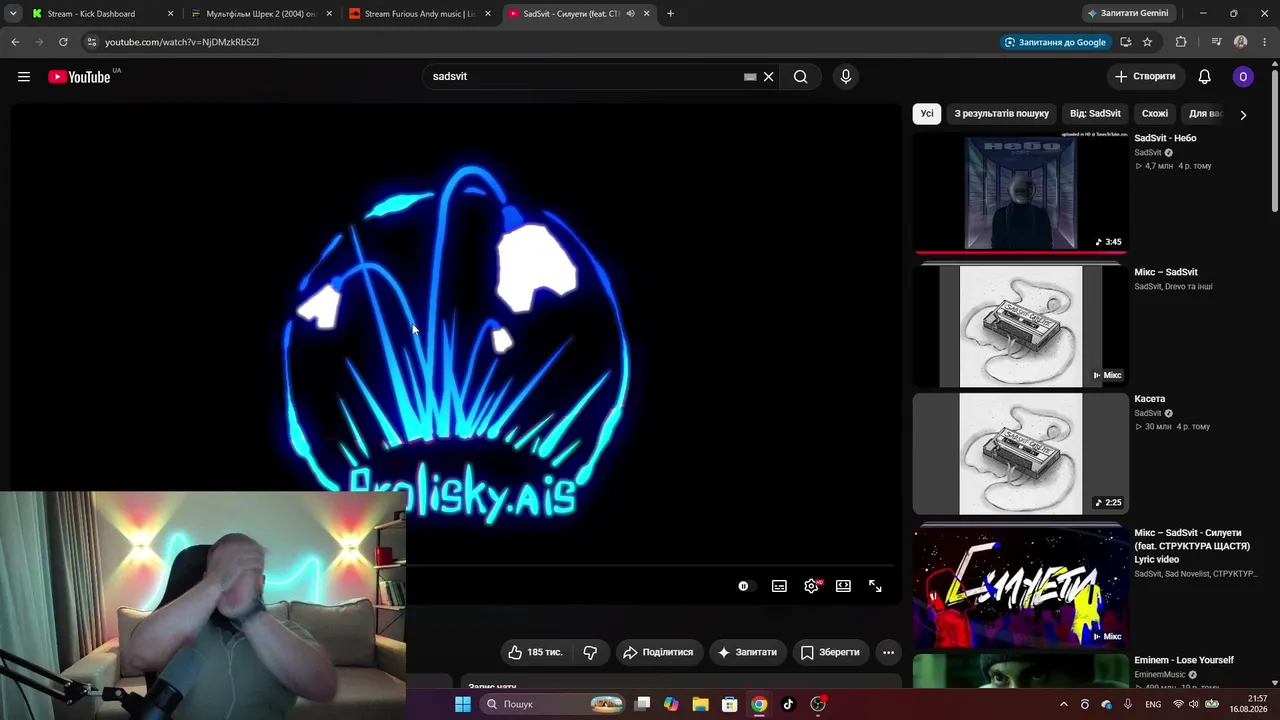Image resolution: width=1280 pixels, height=720 pixels.
Task: Click the Створити create button
Action: click(x=1146, y=77)
